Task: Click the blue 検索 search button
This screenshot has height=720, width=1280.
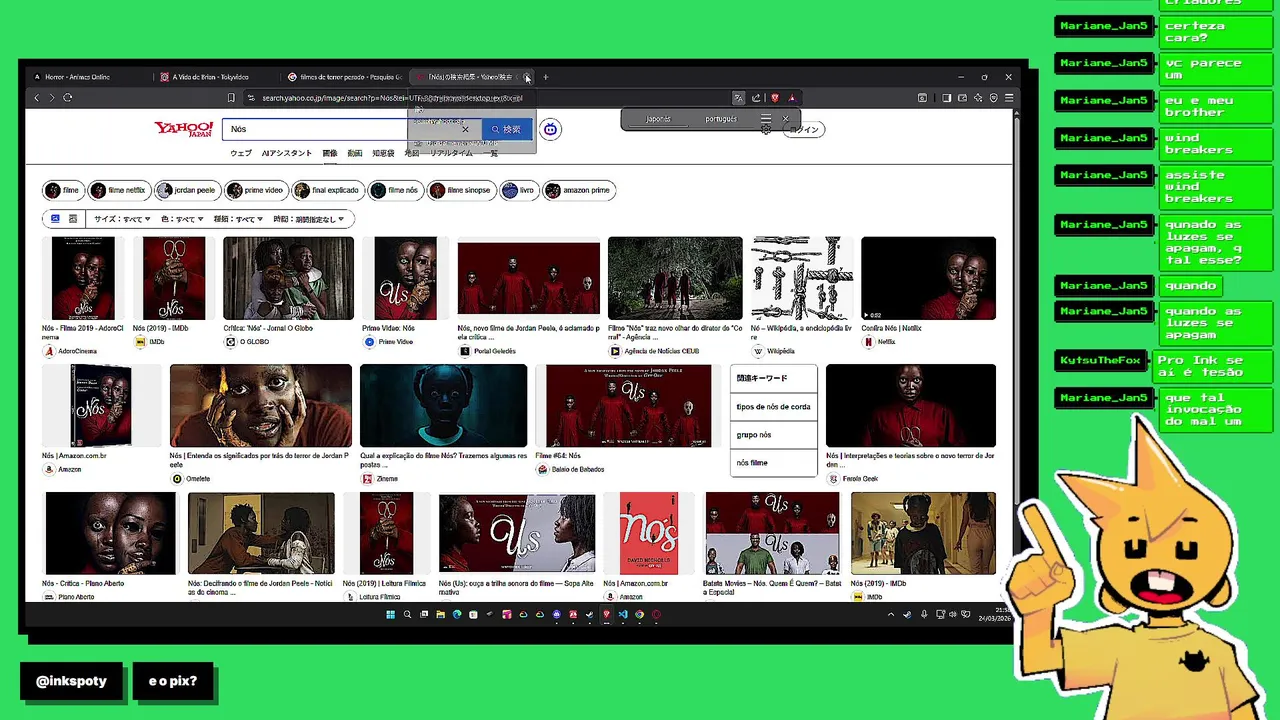Action: click(507, 129)
